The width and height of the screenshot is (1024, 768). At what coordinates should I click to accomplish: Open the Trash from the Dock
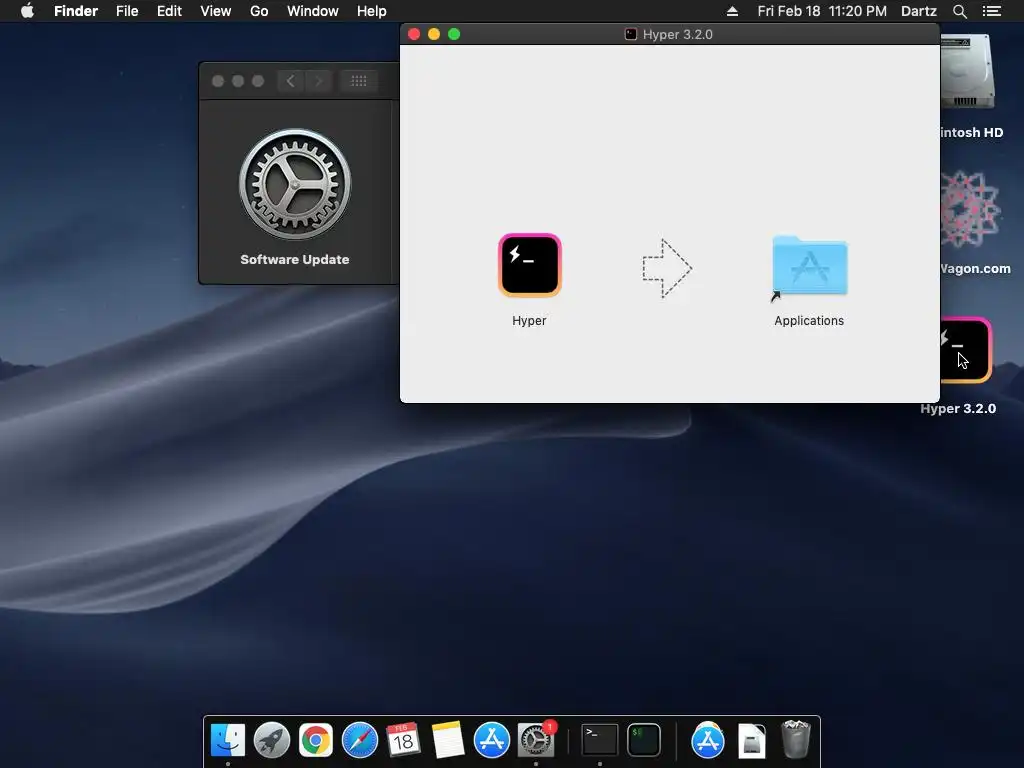click(x=796, y=739)
